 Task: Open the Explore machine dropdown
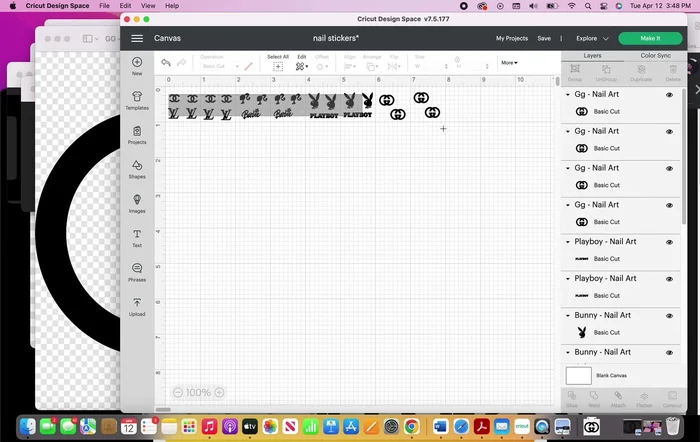tap(592, 38)
